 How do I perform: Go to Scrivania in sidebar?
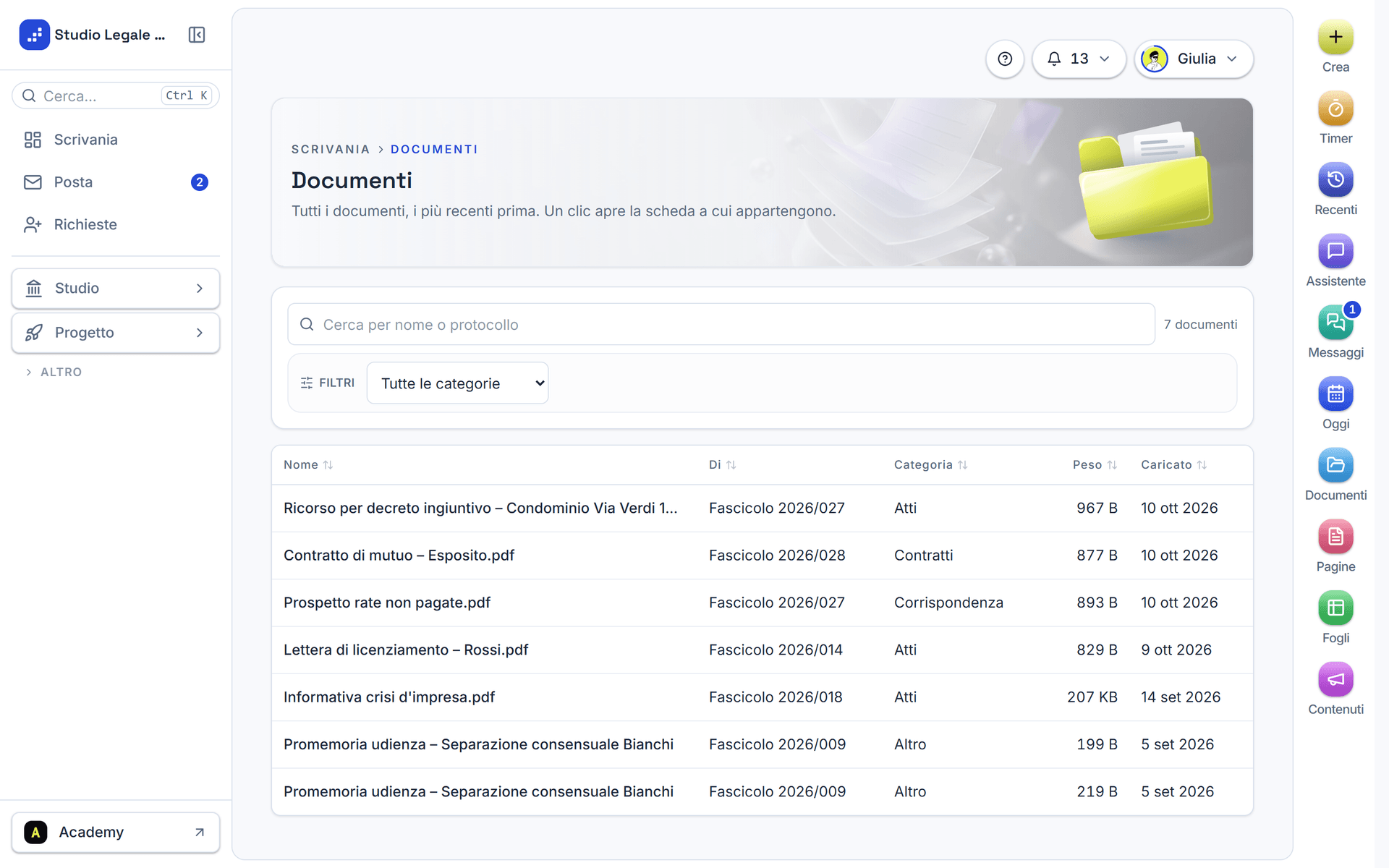116,140
